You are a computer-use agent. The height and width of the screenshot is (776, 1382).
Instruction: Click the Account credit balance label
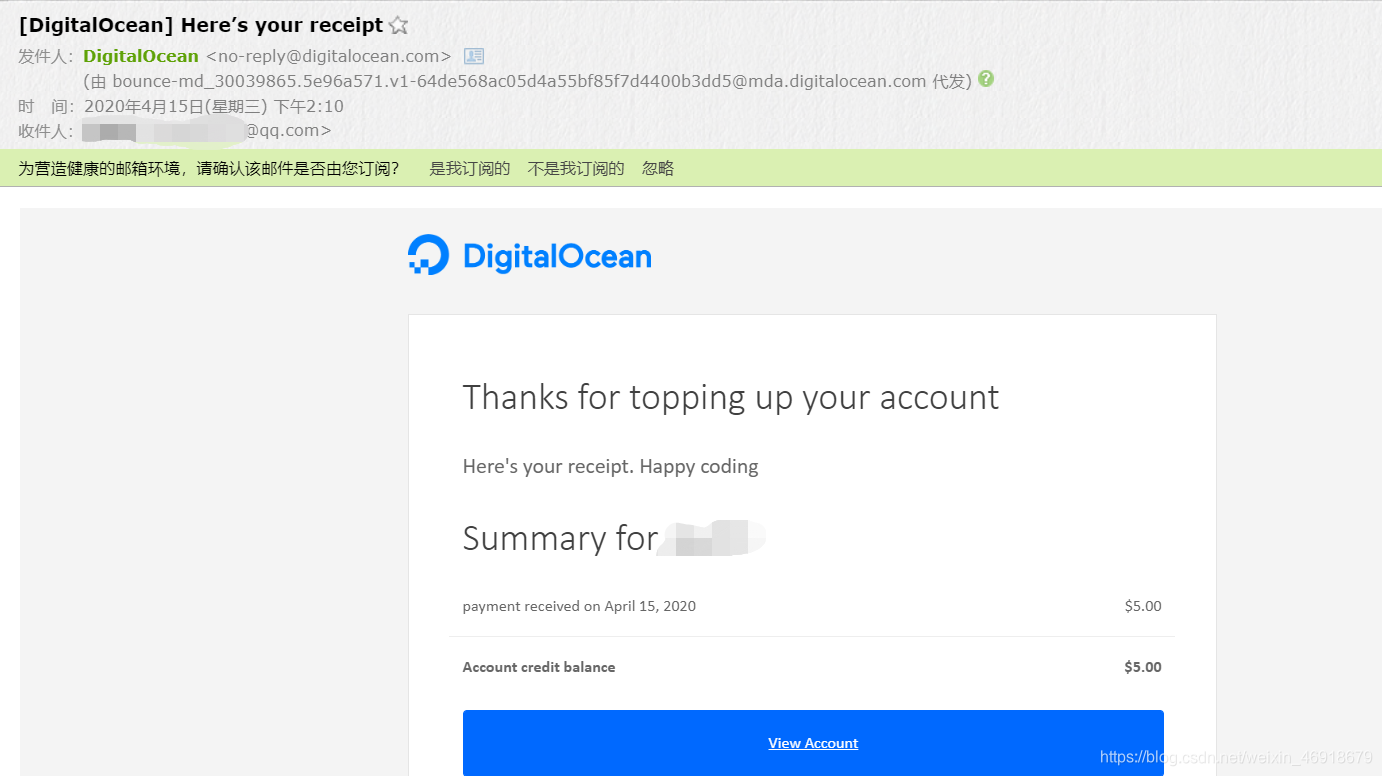coord(539,667)
